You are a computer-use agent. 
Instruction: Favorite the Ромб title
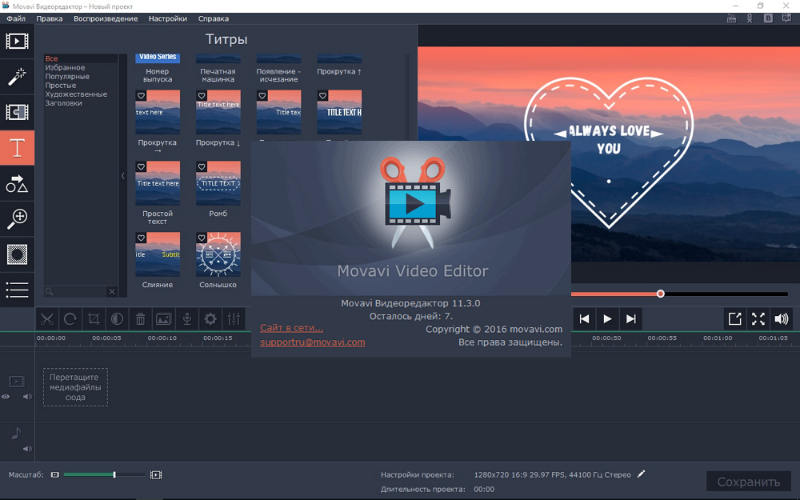coord(202,167)
